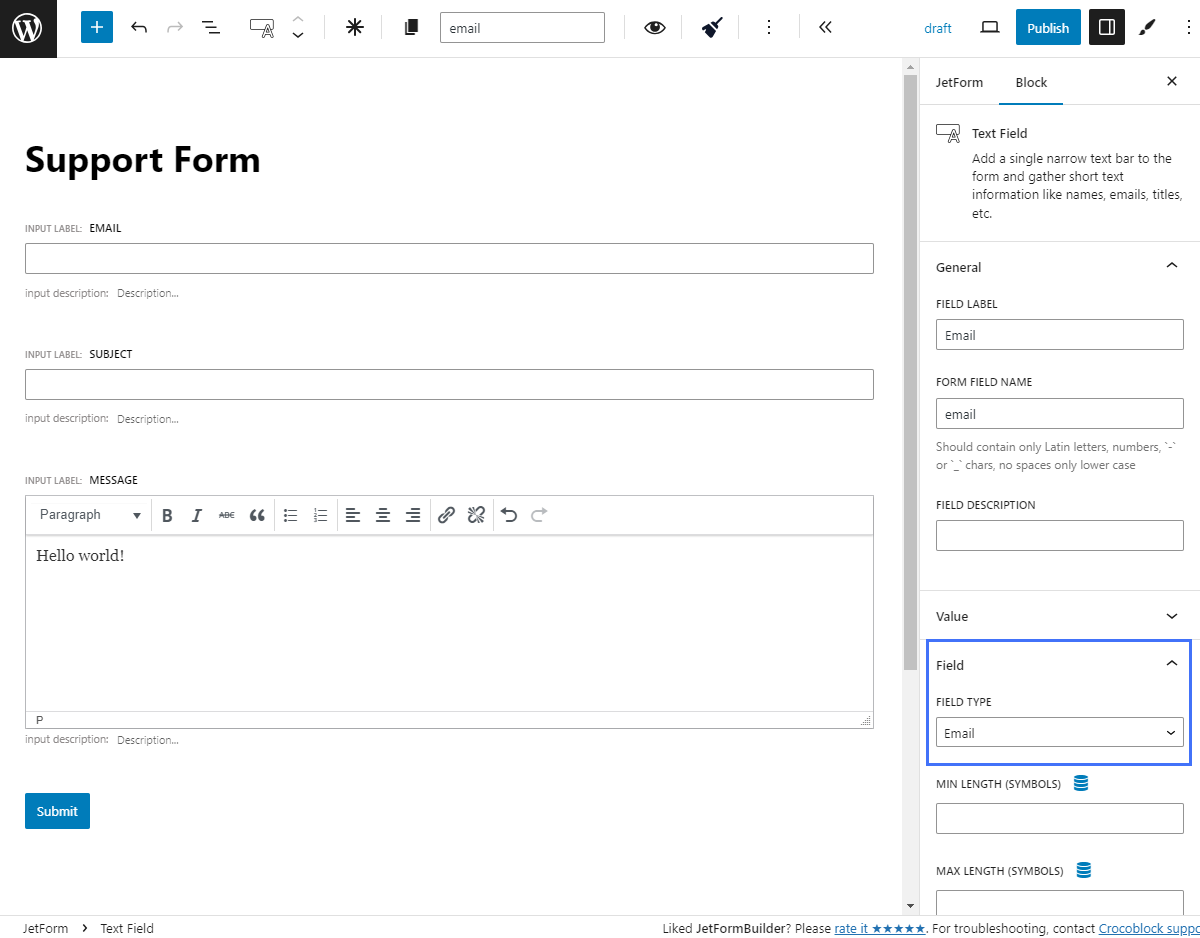Image resolution: width=1200 pixels, height=938 pixels.
Task: Open the Paragraph format dropdown
Action: tap(90, 515)
